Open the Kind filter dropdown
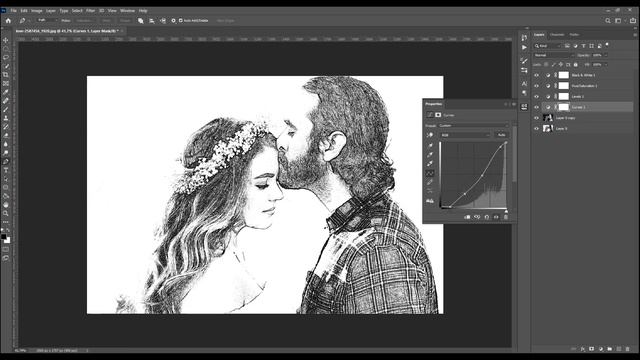Viewport: 640px width, 360px height. [x=548, y=46]
